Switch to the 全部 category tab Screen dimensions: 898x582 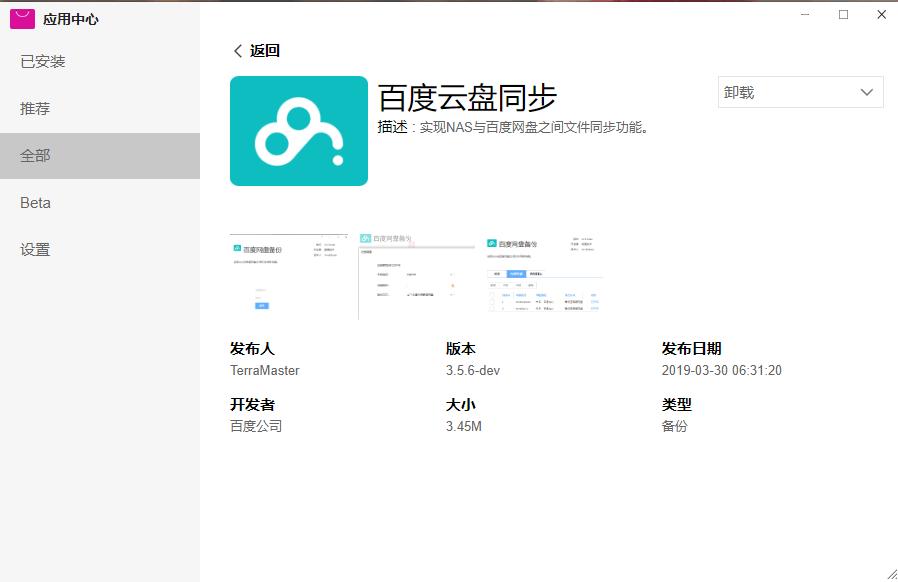tap(36, 155)
